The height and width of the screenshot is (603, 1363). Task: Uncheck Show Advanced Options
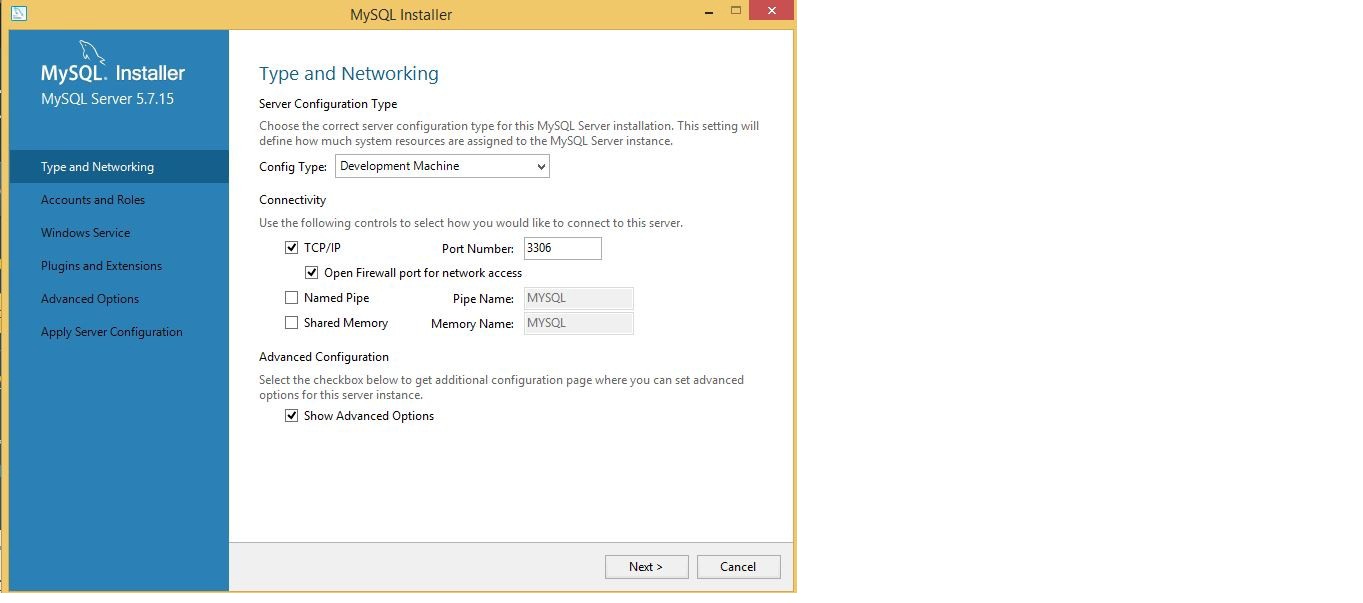[292, 416]
